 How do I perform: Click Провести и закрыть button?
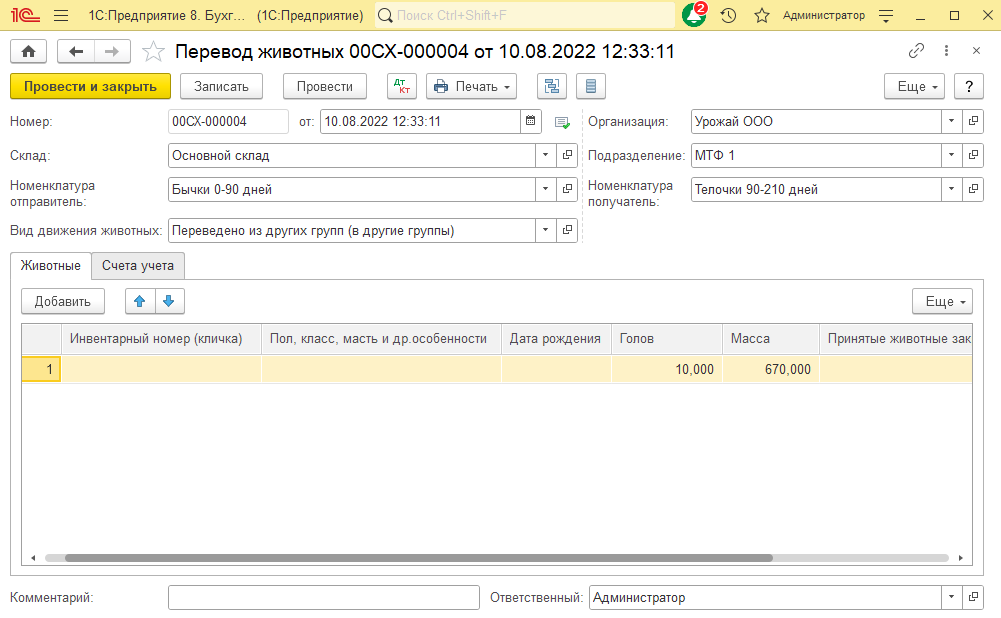point(90,86)
